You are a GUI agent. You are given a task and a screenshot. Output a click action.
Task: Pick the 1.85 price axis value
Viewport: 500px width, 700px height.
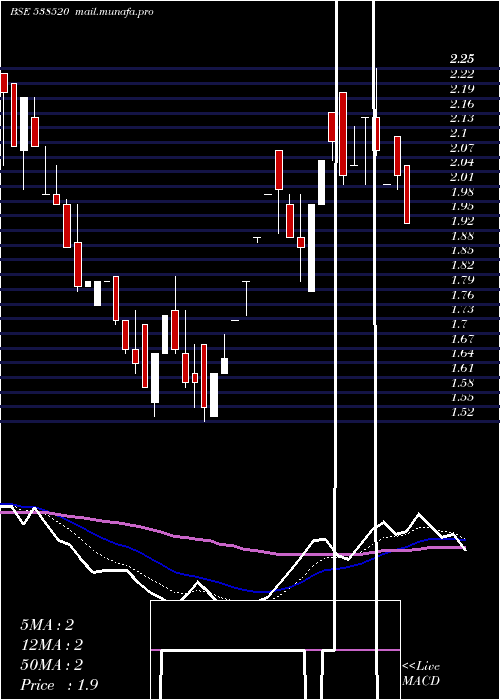click(462, 250)
